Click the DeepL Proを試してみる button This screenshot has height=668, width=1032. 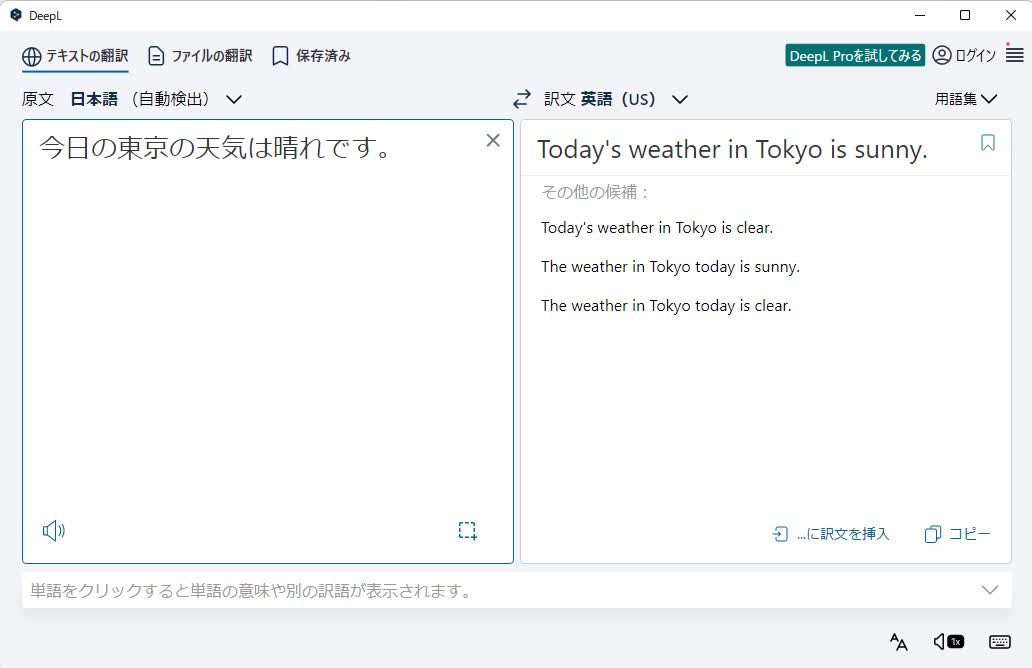tap(855, 56)
